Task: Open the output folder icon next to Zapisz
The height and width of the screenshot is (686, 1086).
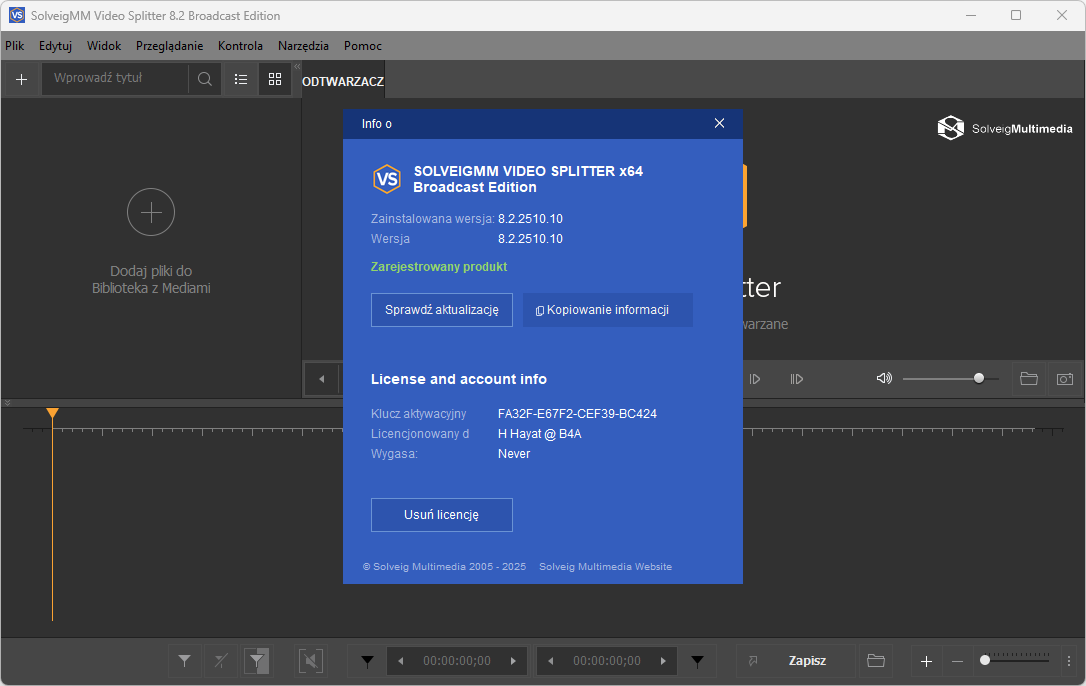Action: 875,661
